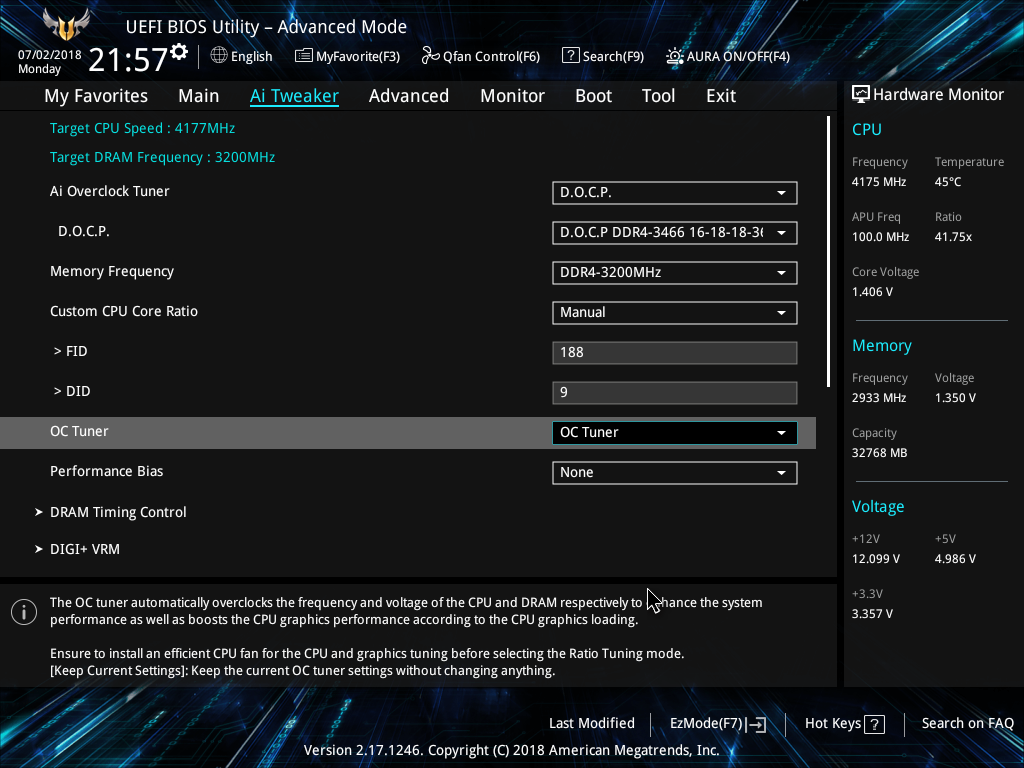Select the Ai Overclock Tuner label
Image resolution: width=1024 pixels, height=768 pixels.
(x=110, y=191)
